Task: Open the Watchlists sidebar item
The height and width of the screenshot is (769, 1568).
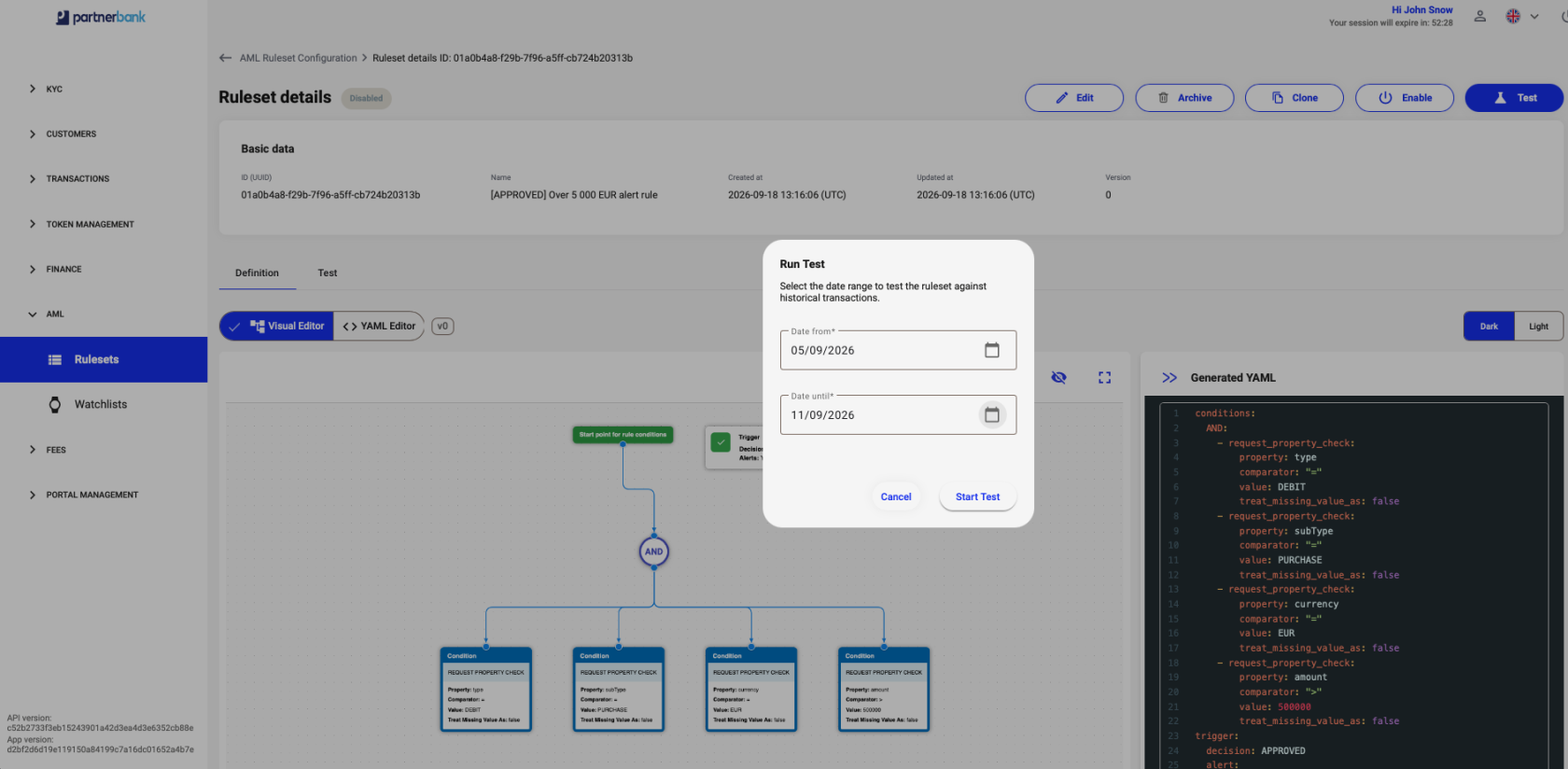Action: (104, 404)
